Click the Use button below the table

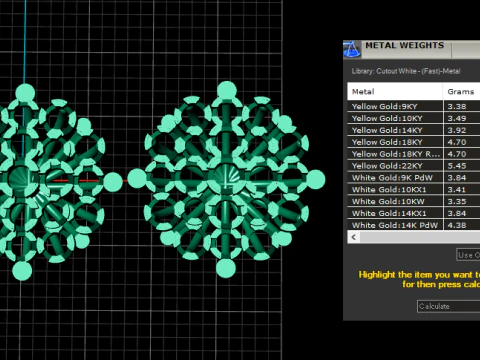(468, 255)
